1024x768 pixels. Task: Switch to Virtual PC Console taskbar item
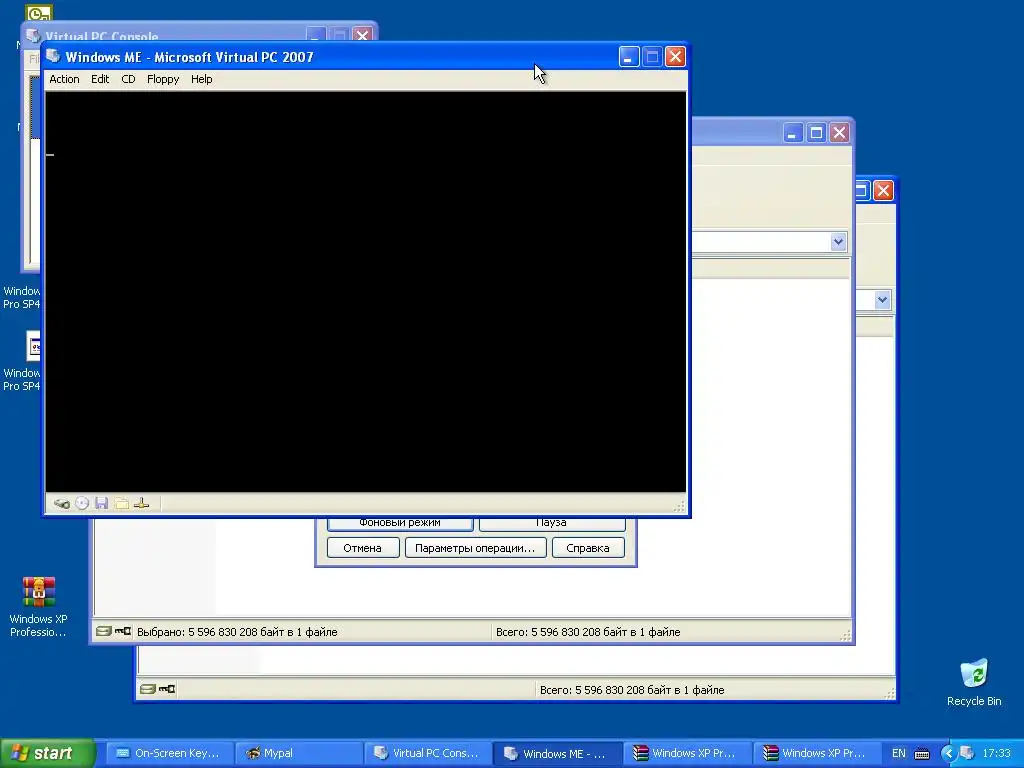click(426, 753)
